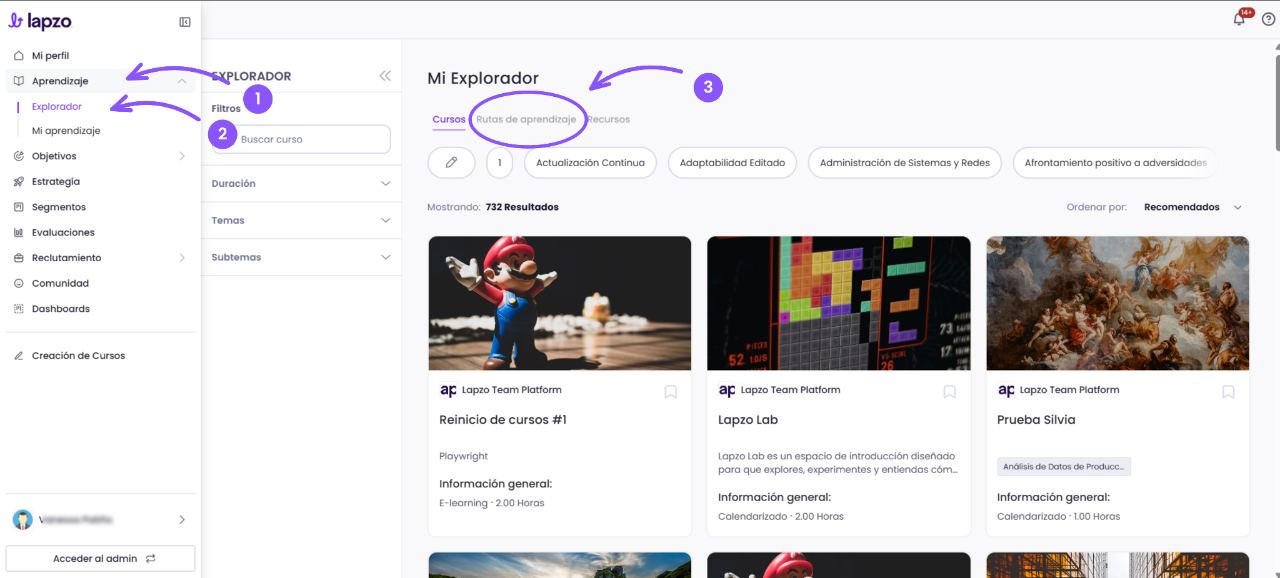The image size is (1280, 578).
Task: Focus the Buscar curso search field
Action: [301, 139]
